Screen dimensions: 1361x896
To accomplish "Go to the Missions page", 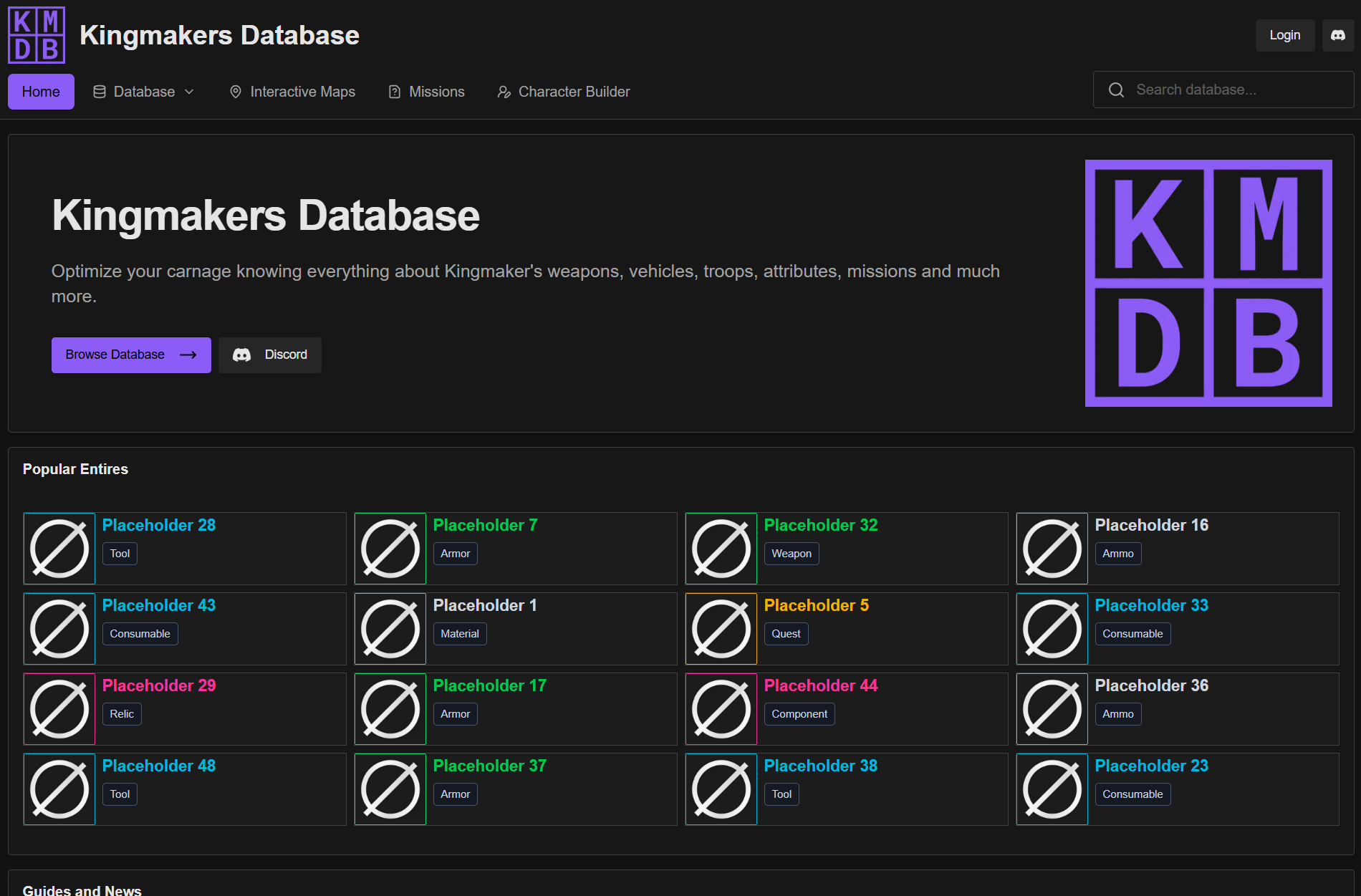I will tap(427, 92).
